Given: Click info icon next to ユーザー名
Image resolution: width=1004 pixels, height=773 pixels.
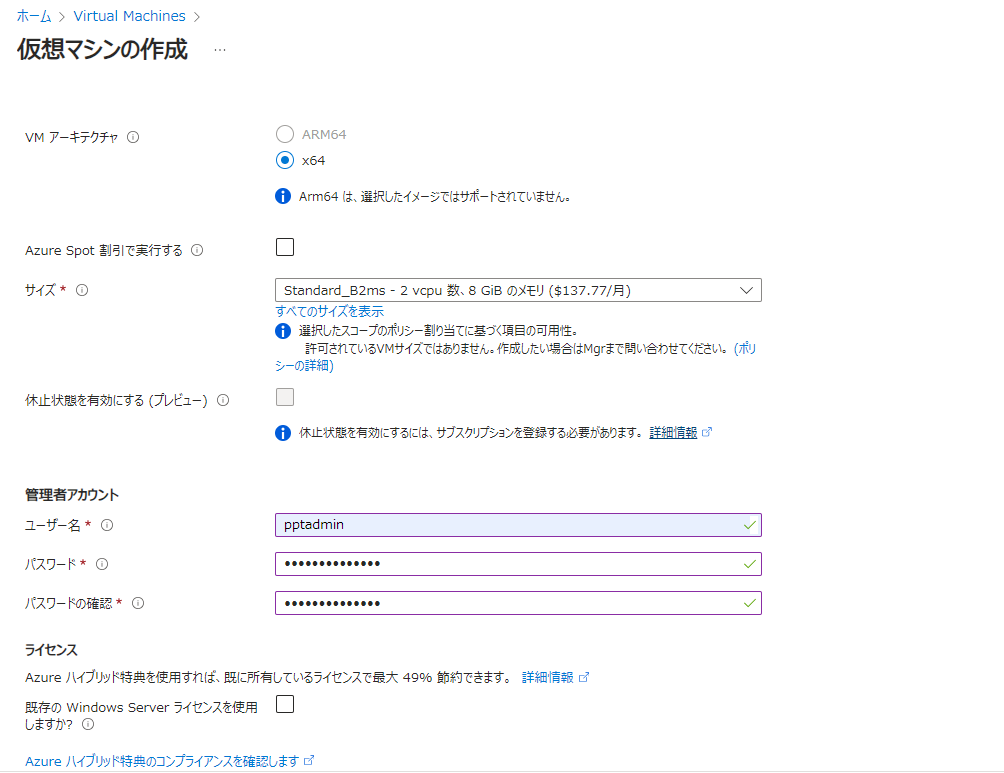Looking at the screenshot, I should coord(107,525).
